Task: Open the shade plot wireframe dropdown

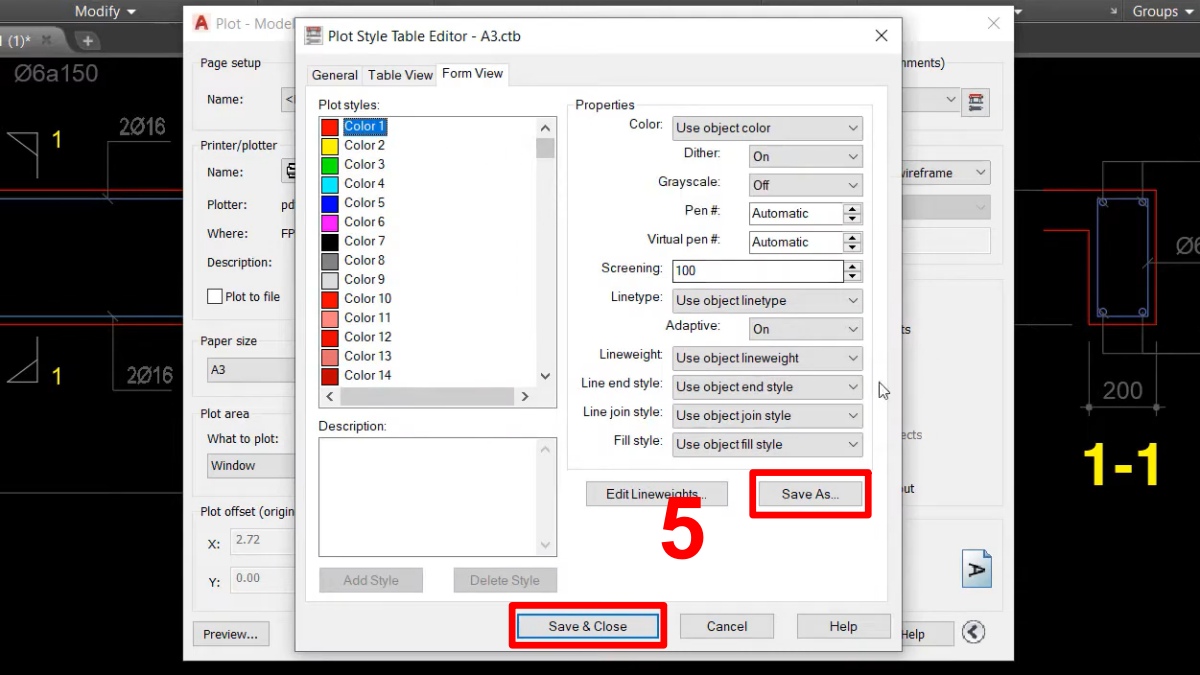Action: click(945, 173)
